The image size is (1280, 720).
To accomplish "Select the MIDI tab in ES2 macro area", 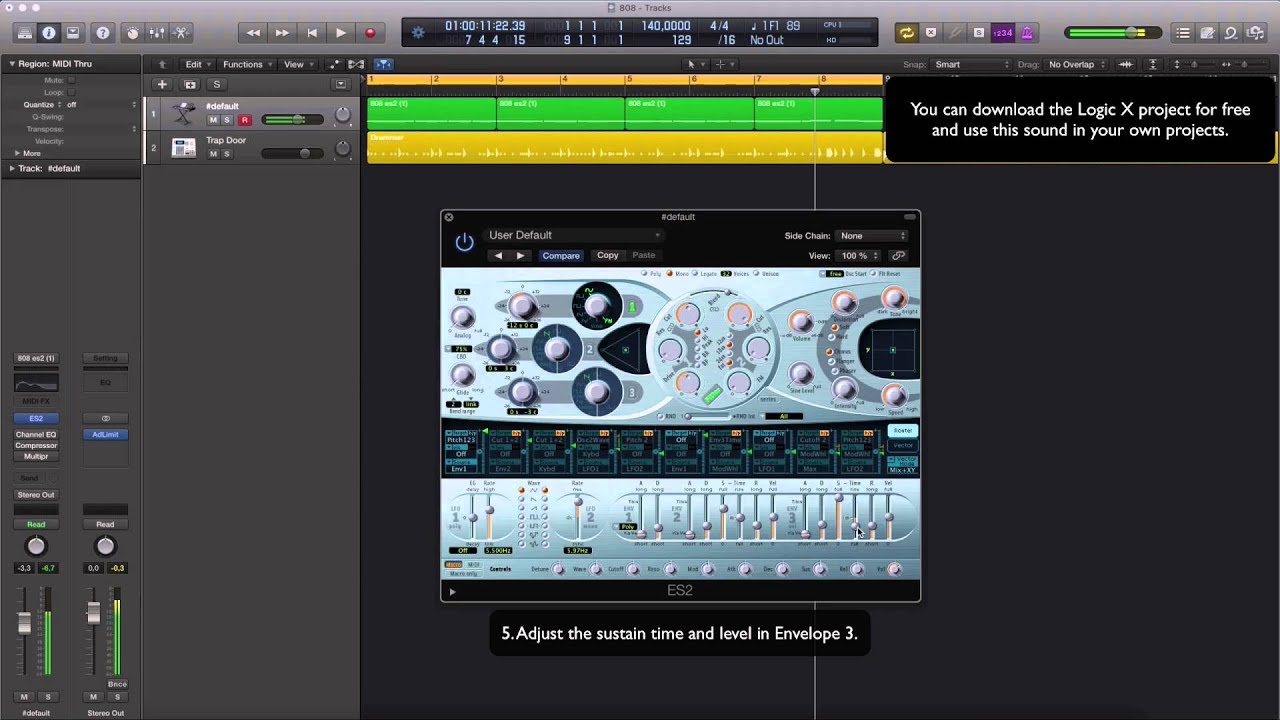I will (x=474, y=565).
